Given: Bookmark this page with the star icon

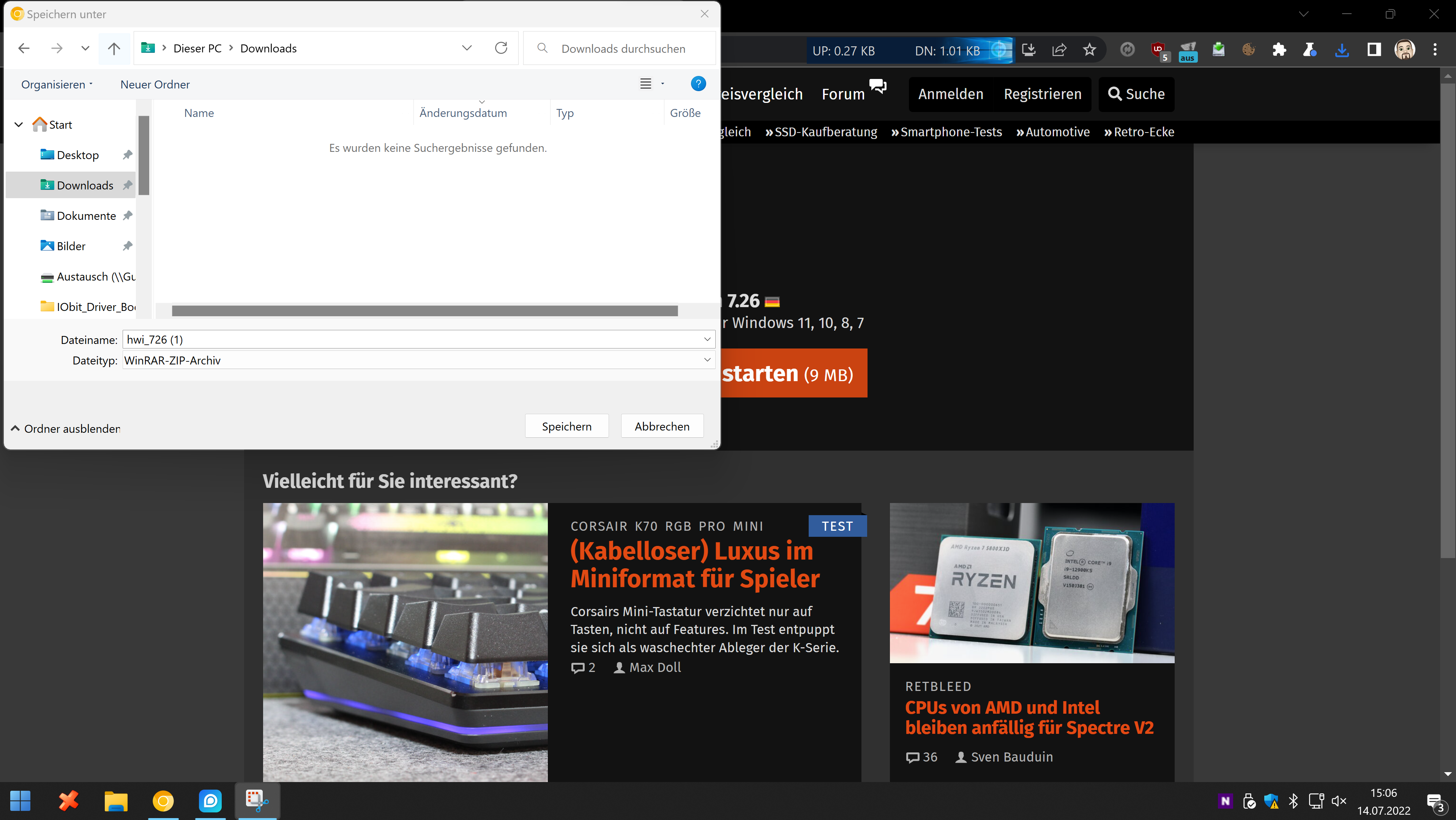Looking at the screenshot, I should pyautogui.click(x=1089, y=50).
